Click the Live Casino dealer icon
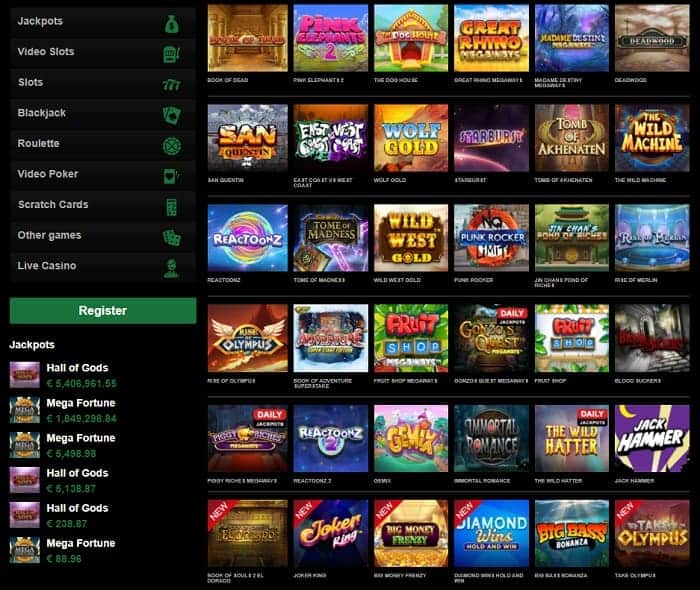This screenshot has width=700, height=590. coord(172,268)
